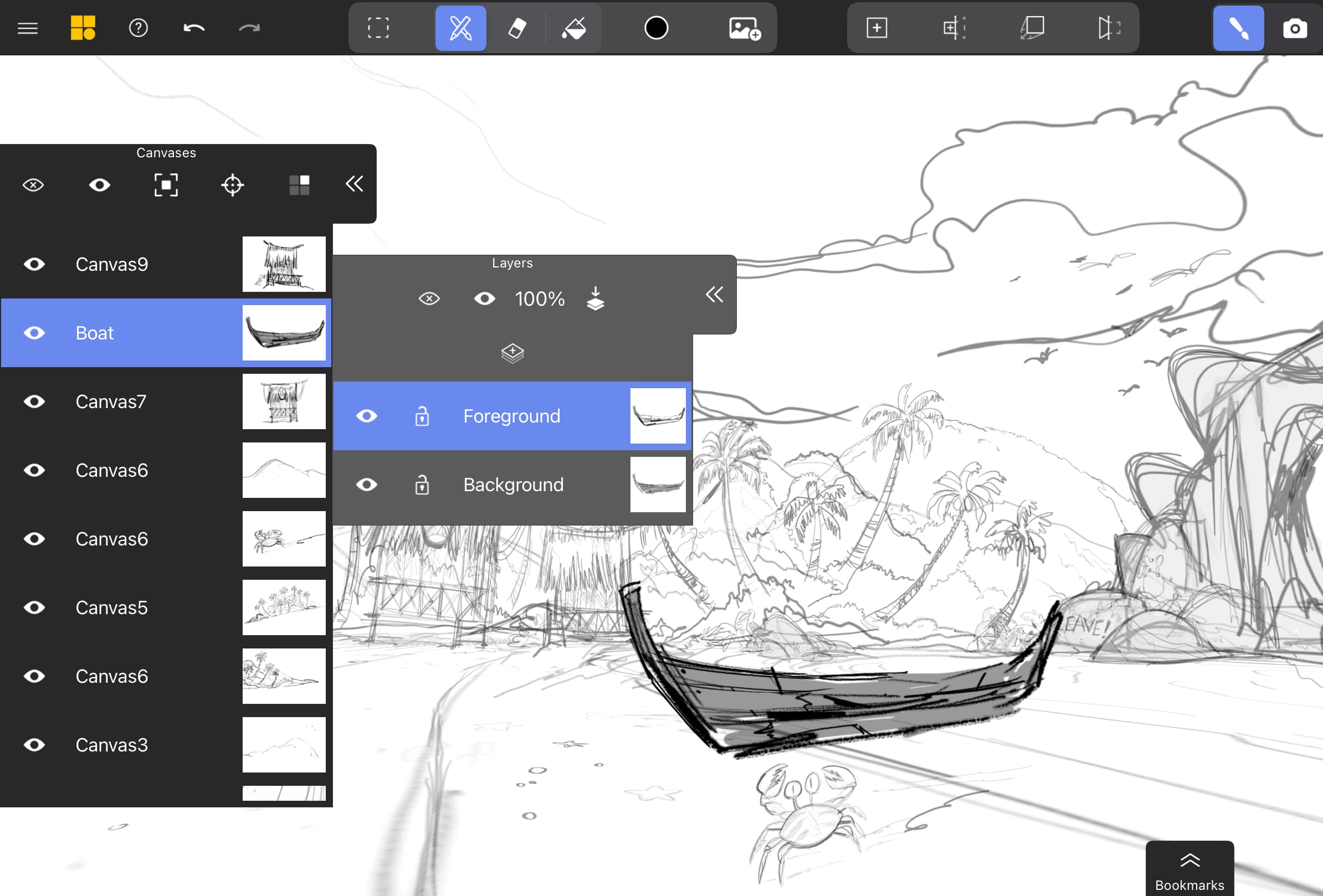Open the hamburger main menu
The width and height of the screenshot is (1323, 896).
click(27, 28)
